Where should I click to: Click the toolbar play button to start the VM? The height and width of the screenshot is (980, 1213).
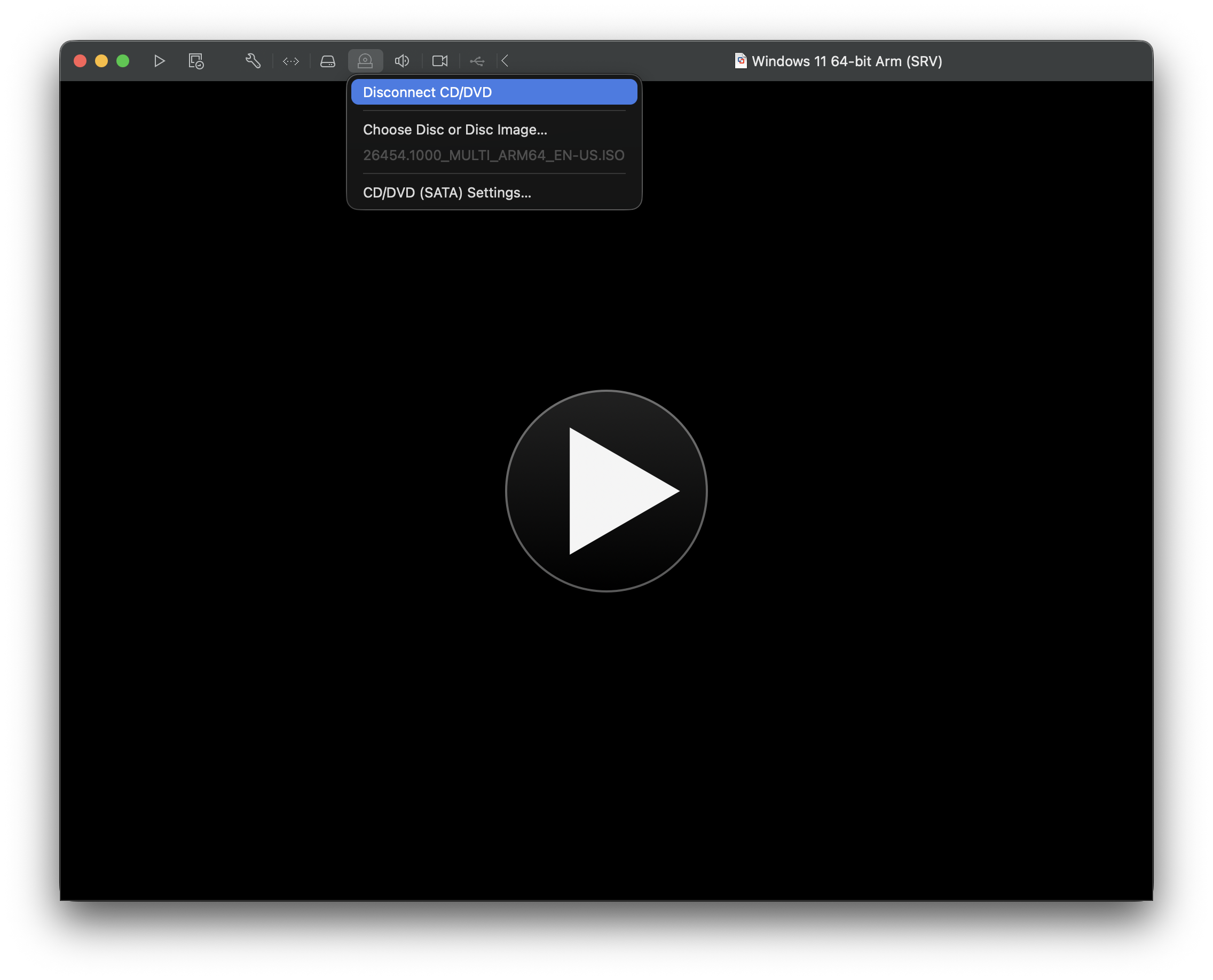(159, 61)
